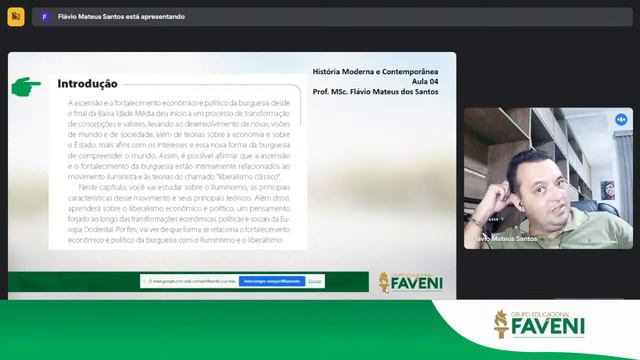The image size is (640, 360).
Task: Click the "Flávio Mateus Santos" name label on webcam
Action: (x=504, y=239)
